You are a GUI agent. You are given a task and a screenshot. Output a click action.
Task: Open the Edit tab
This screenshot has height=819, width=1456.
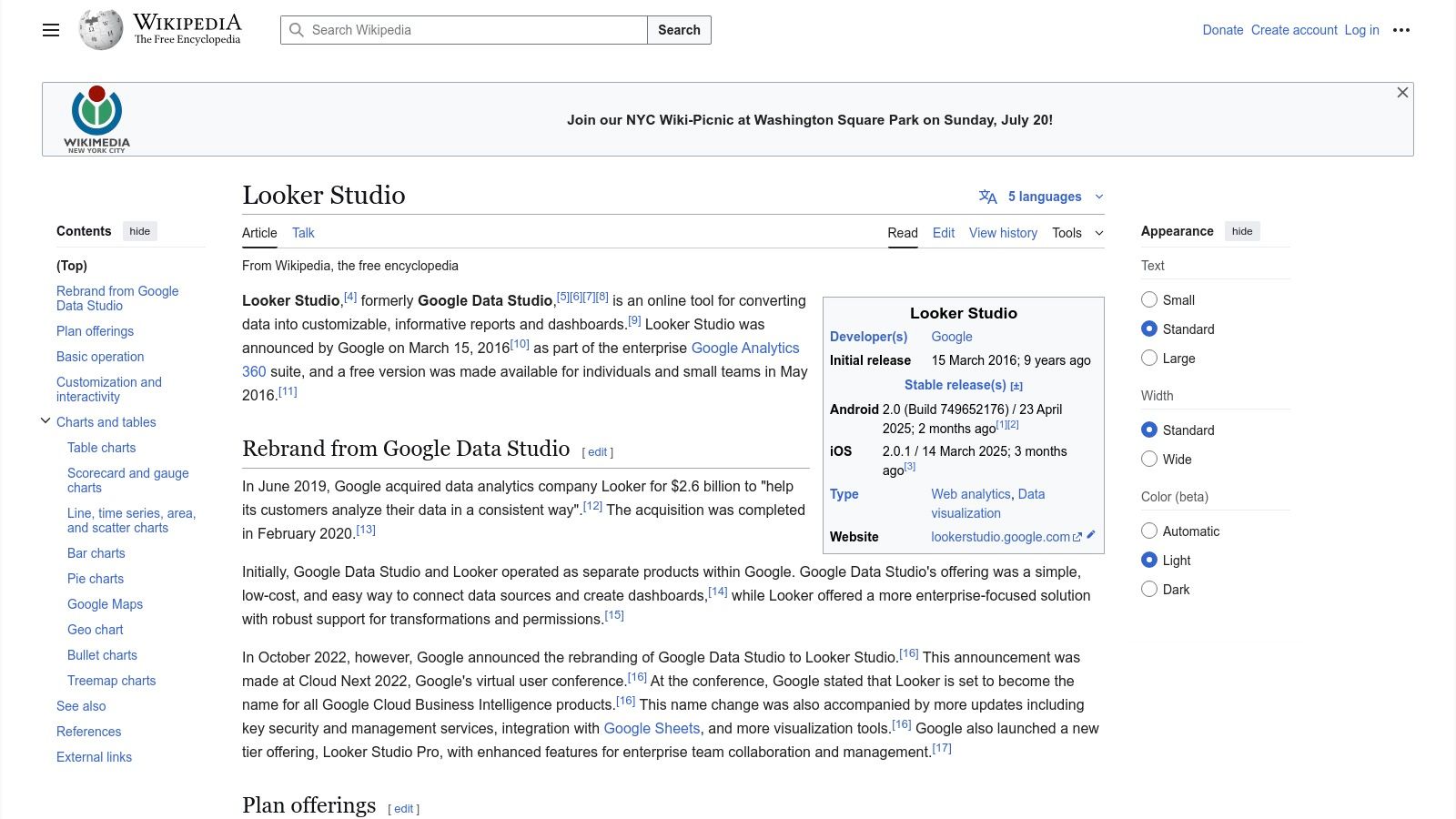click(944, 233)
